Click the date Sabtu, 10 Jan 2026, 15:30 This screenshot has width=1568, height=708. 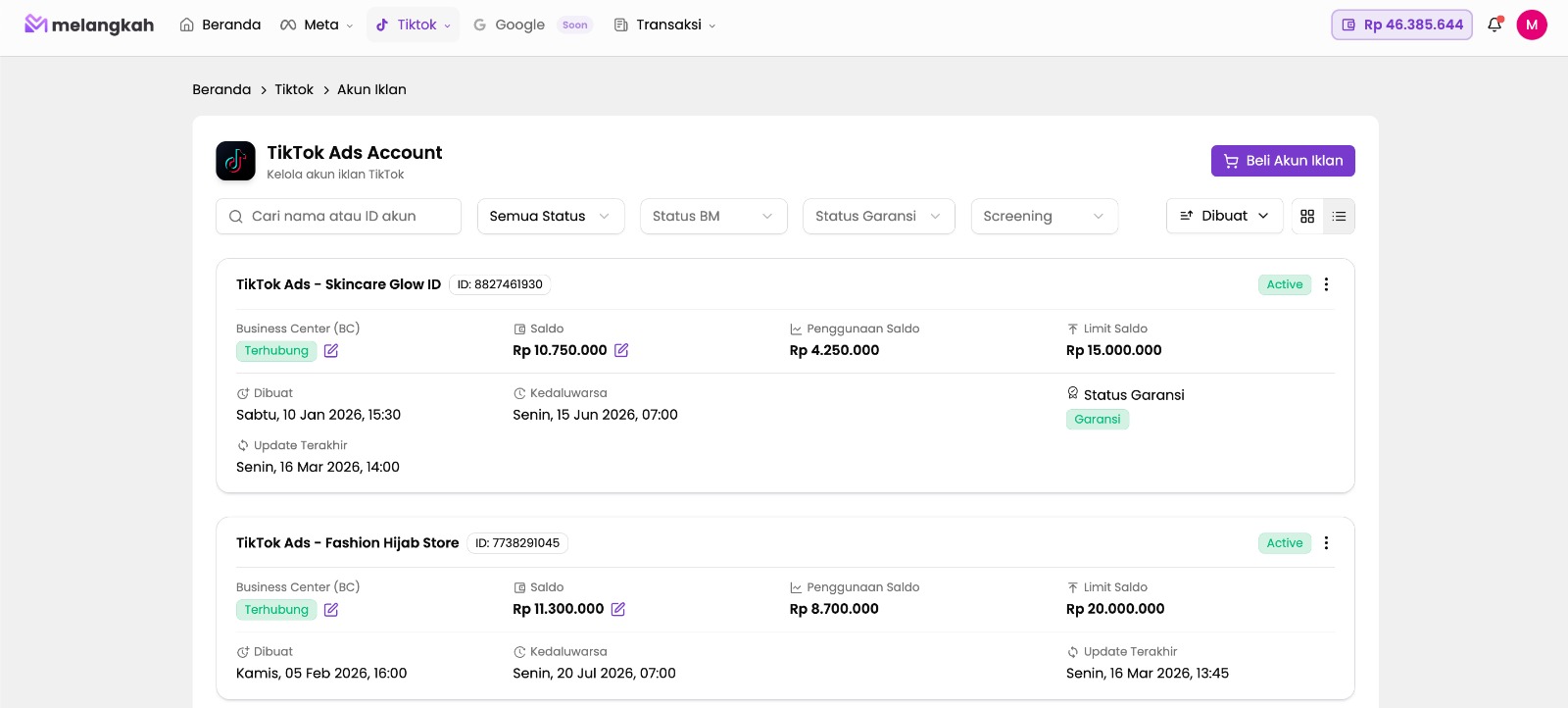318,415
